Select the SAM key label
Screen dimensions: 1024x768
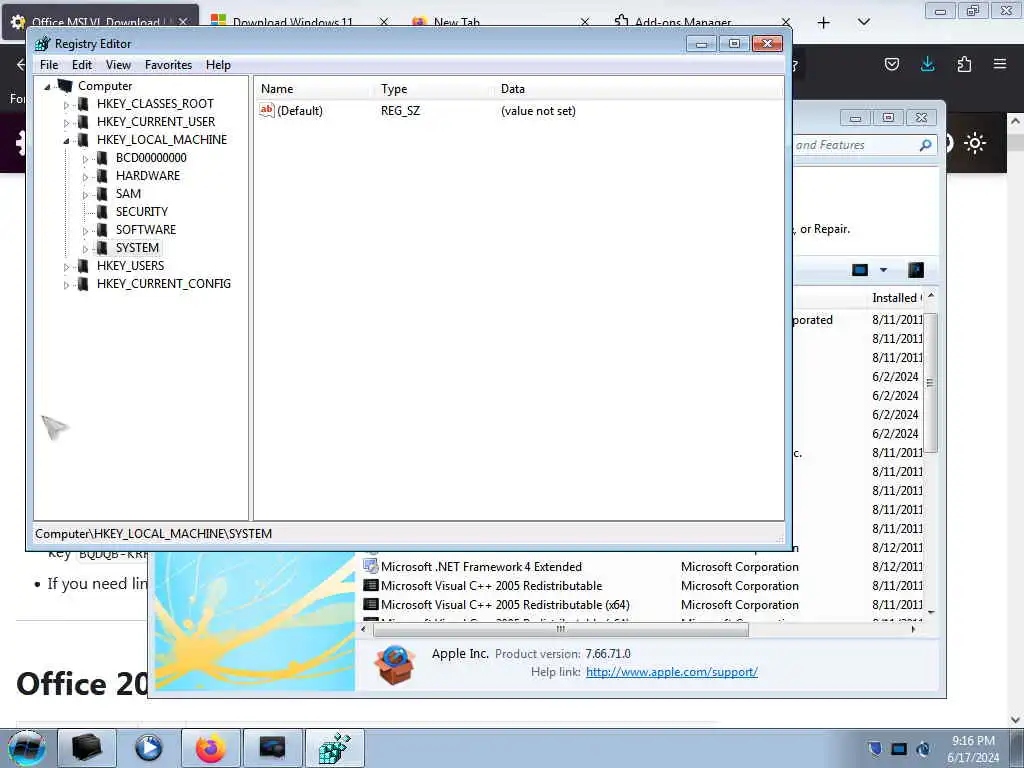[x=128, y=194]
